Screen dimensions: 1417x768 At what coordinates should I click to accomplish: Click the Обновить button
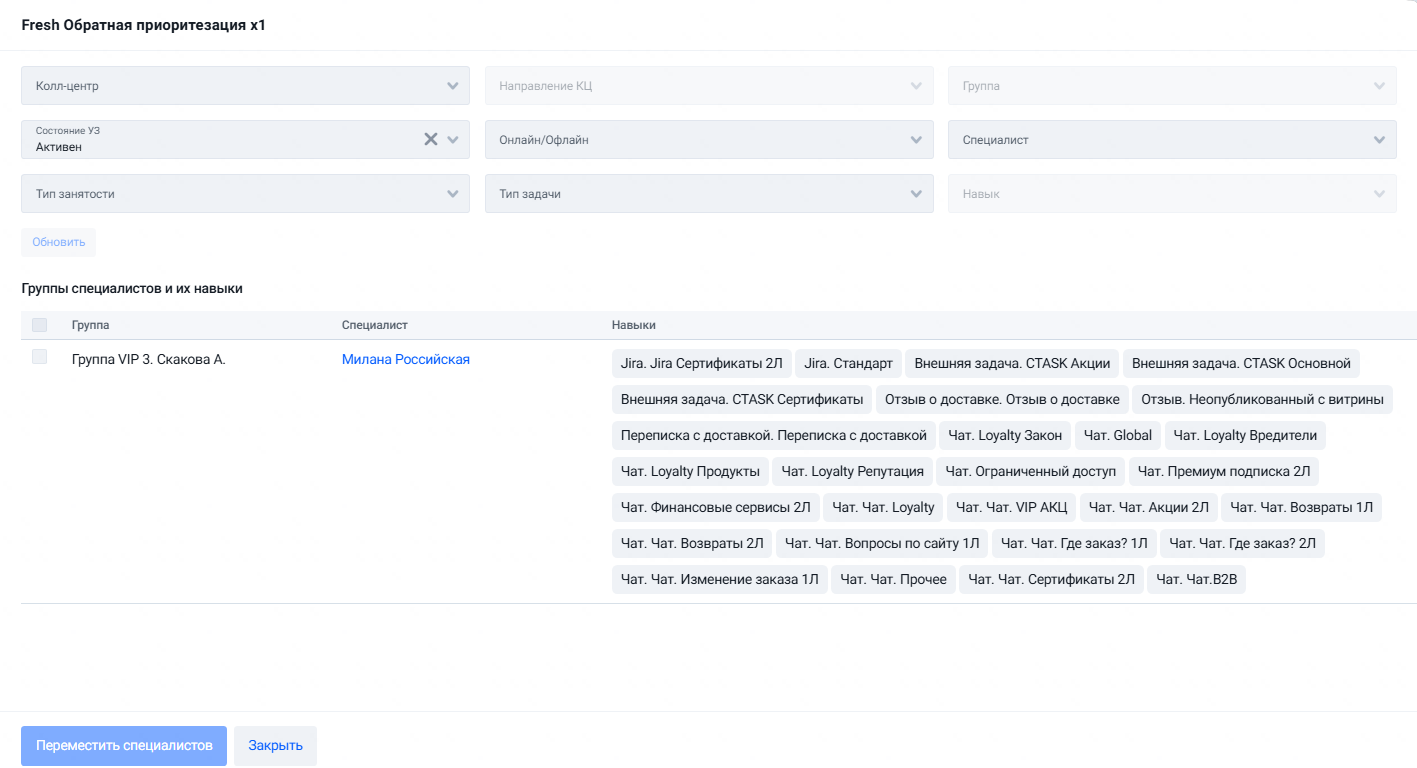[59, 242]
